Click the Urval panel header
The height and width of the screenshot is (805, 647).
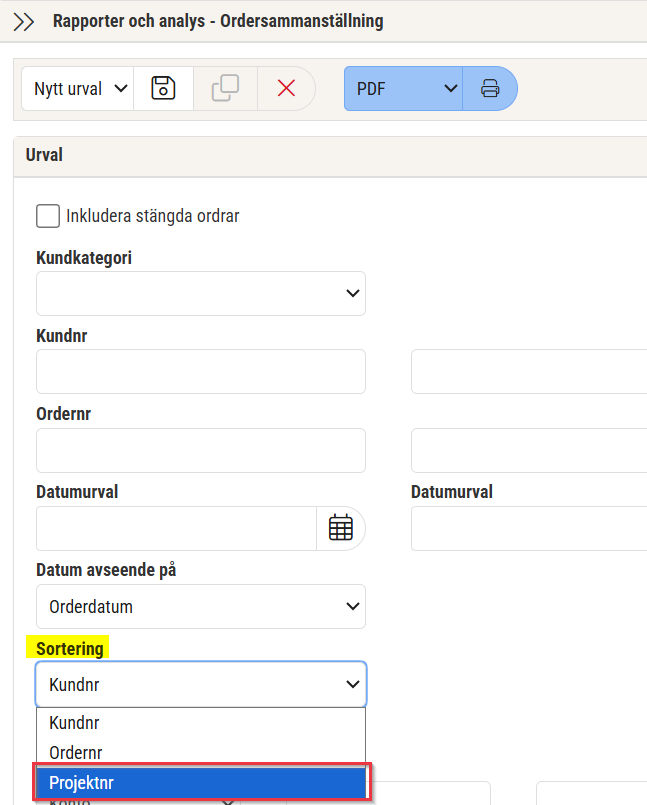coord(330,156)
